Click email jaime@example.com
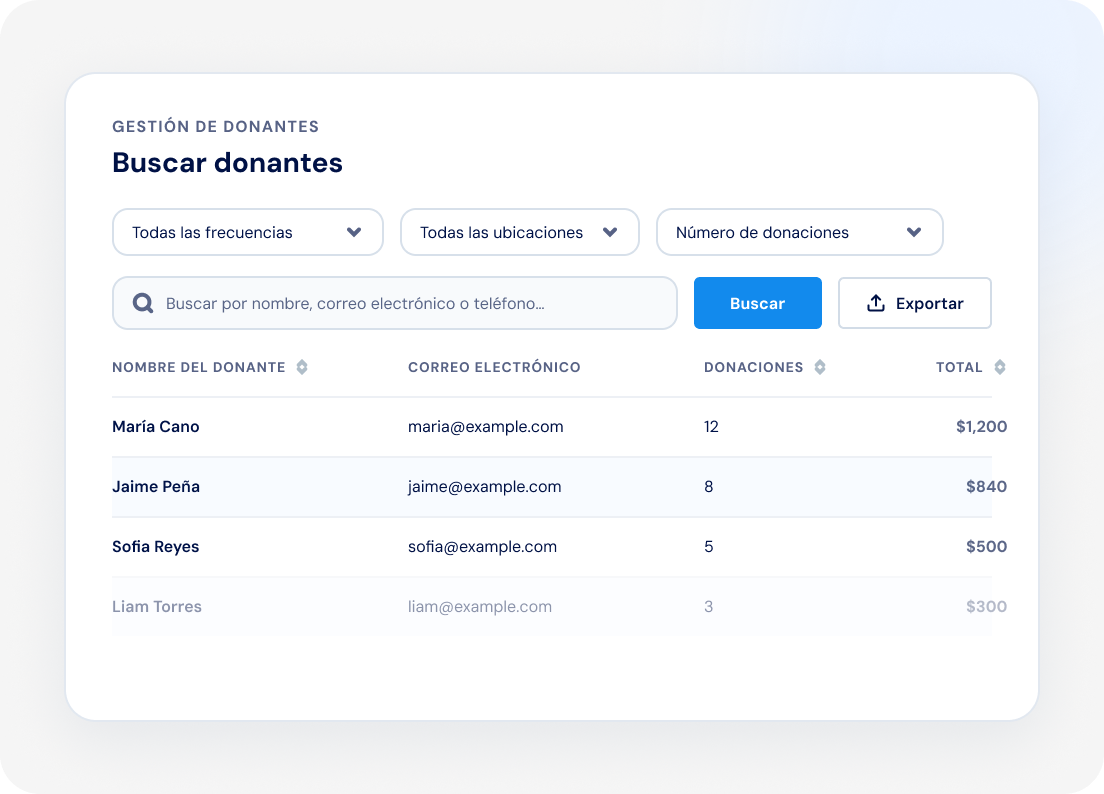This screenshot has width=1104, height=794. (484, 486)
